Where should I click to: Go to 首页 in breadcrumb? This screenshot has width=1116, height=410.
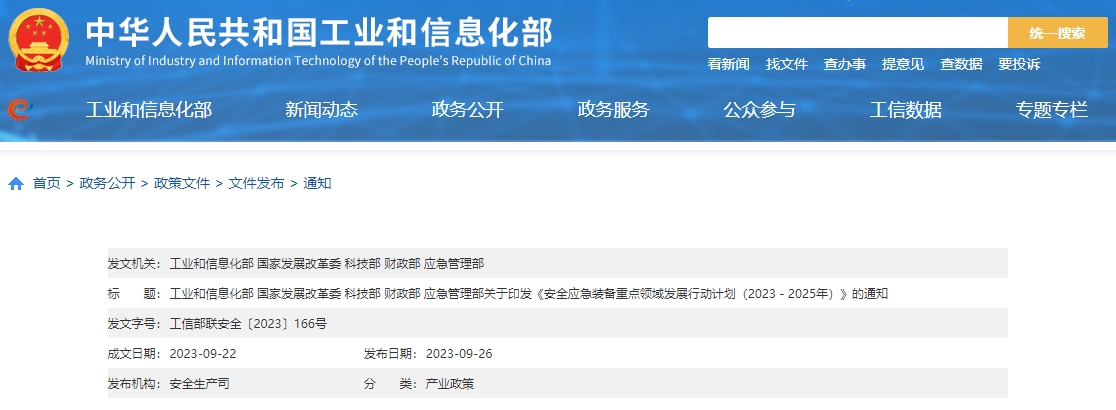pyautogui.click(x=46, y=184)
